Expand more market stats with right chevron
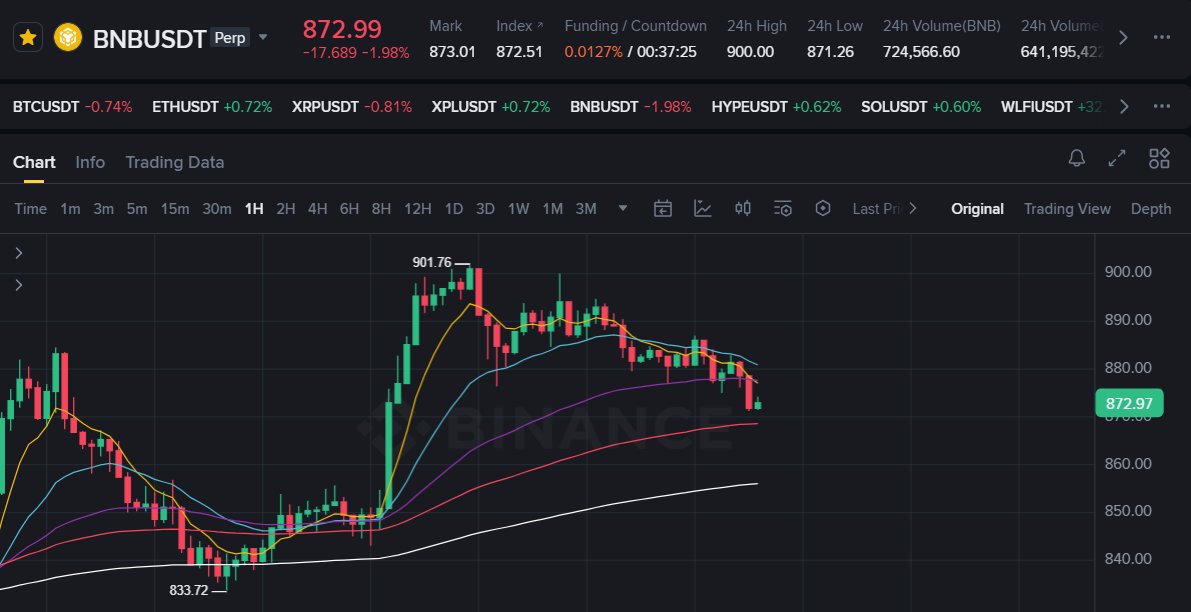The height and width of the screenshot is (612, 1191). [1123, 37]
